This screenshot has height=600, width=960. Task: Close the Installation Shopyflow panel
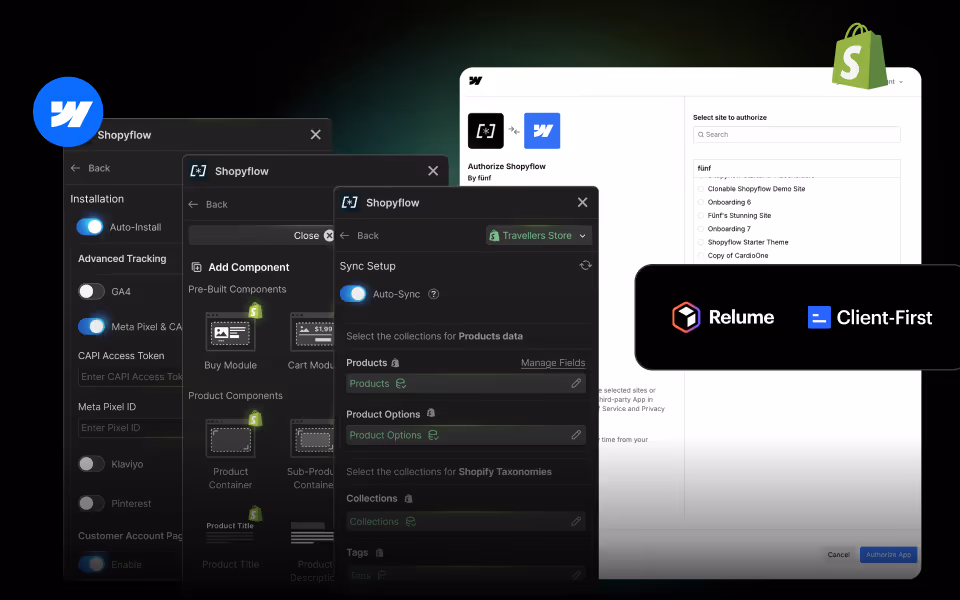315,135
